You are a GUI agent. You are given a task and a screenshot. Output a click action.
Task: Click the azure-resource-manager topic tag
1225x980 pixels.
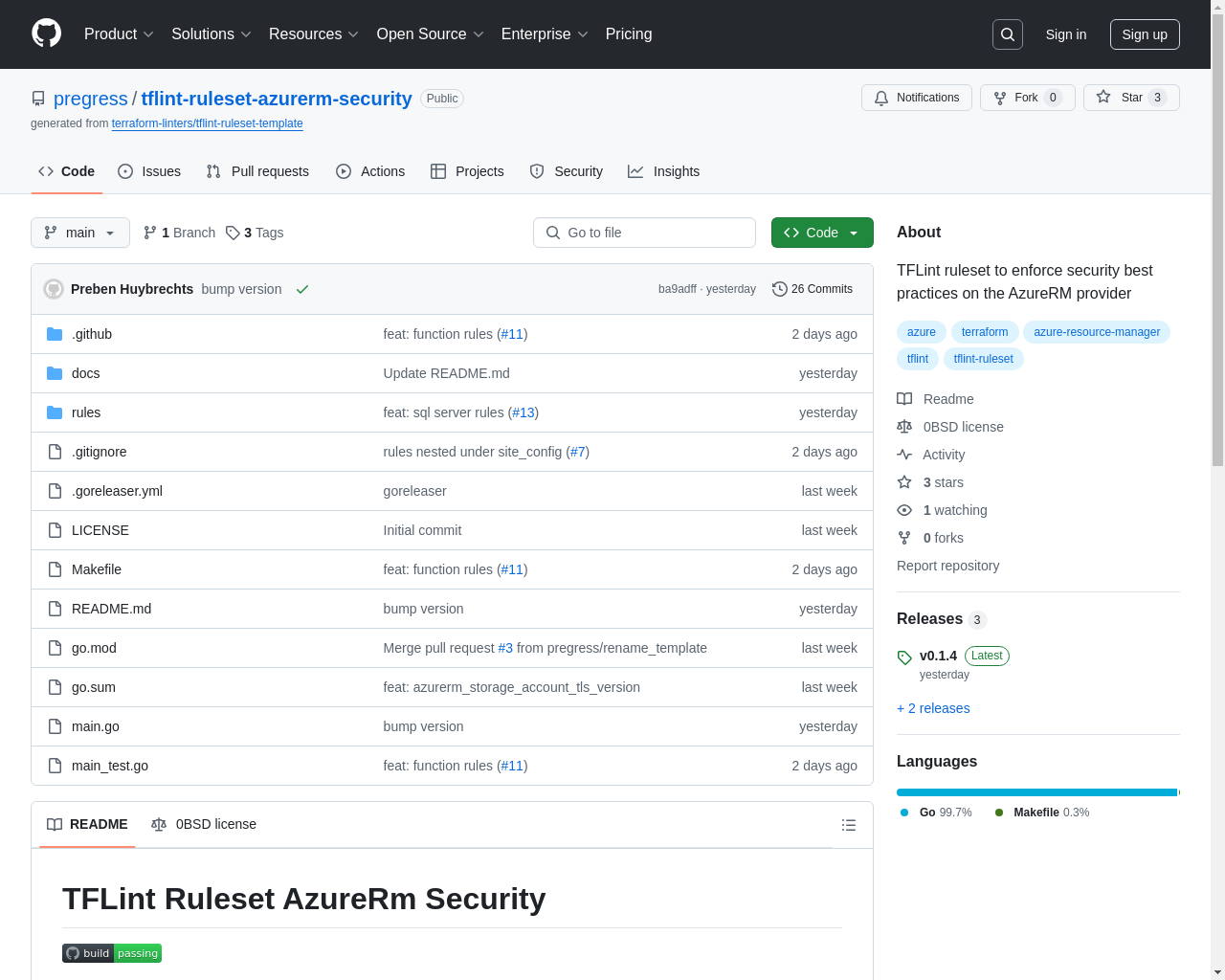tap(1097, 332)
